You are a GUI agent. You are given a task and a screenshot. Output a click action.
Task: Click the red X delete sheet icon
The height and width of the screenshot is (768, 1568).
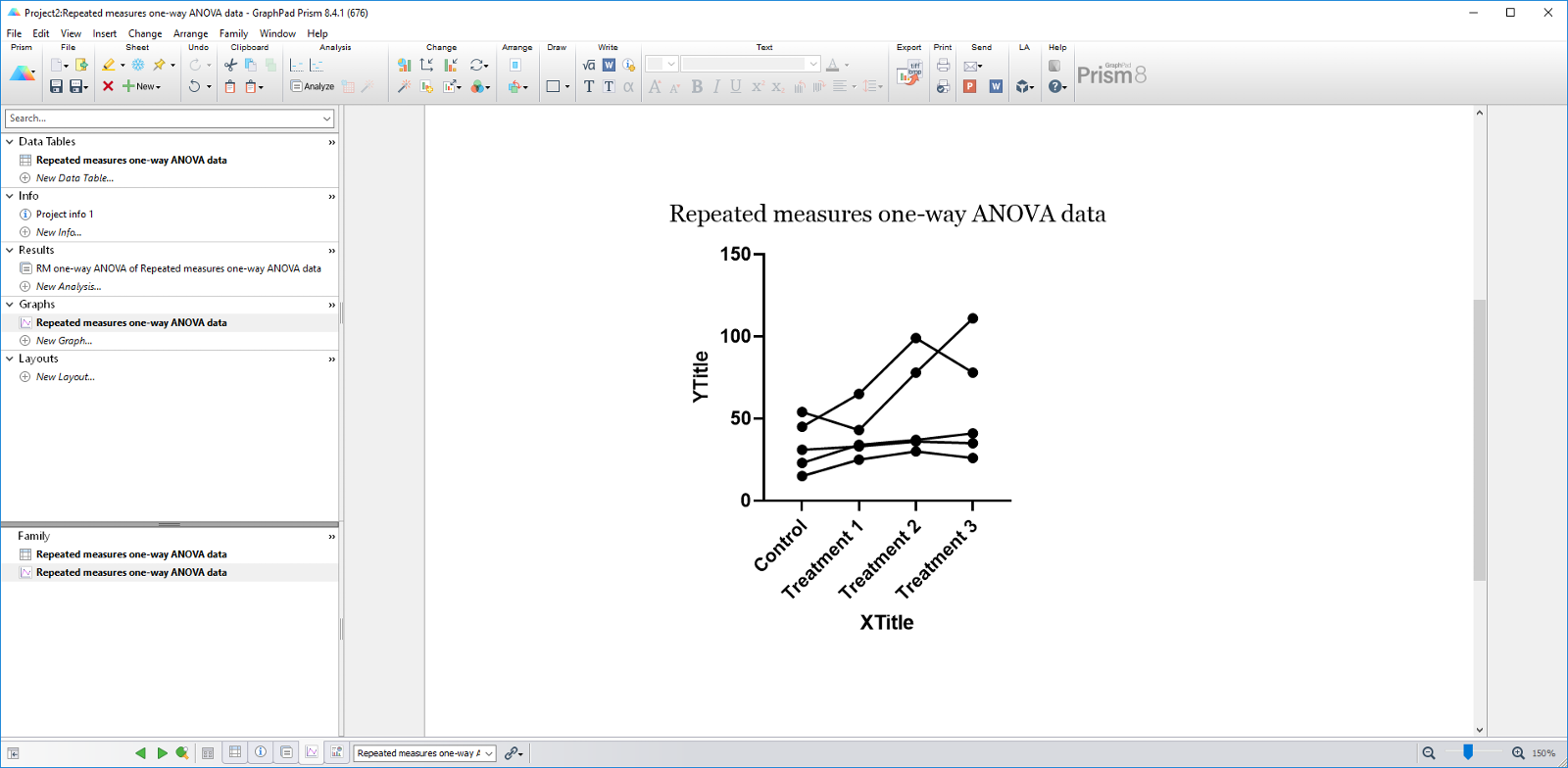click(x=108, y=86)
